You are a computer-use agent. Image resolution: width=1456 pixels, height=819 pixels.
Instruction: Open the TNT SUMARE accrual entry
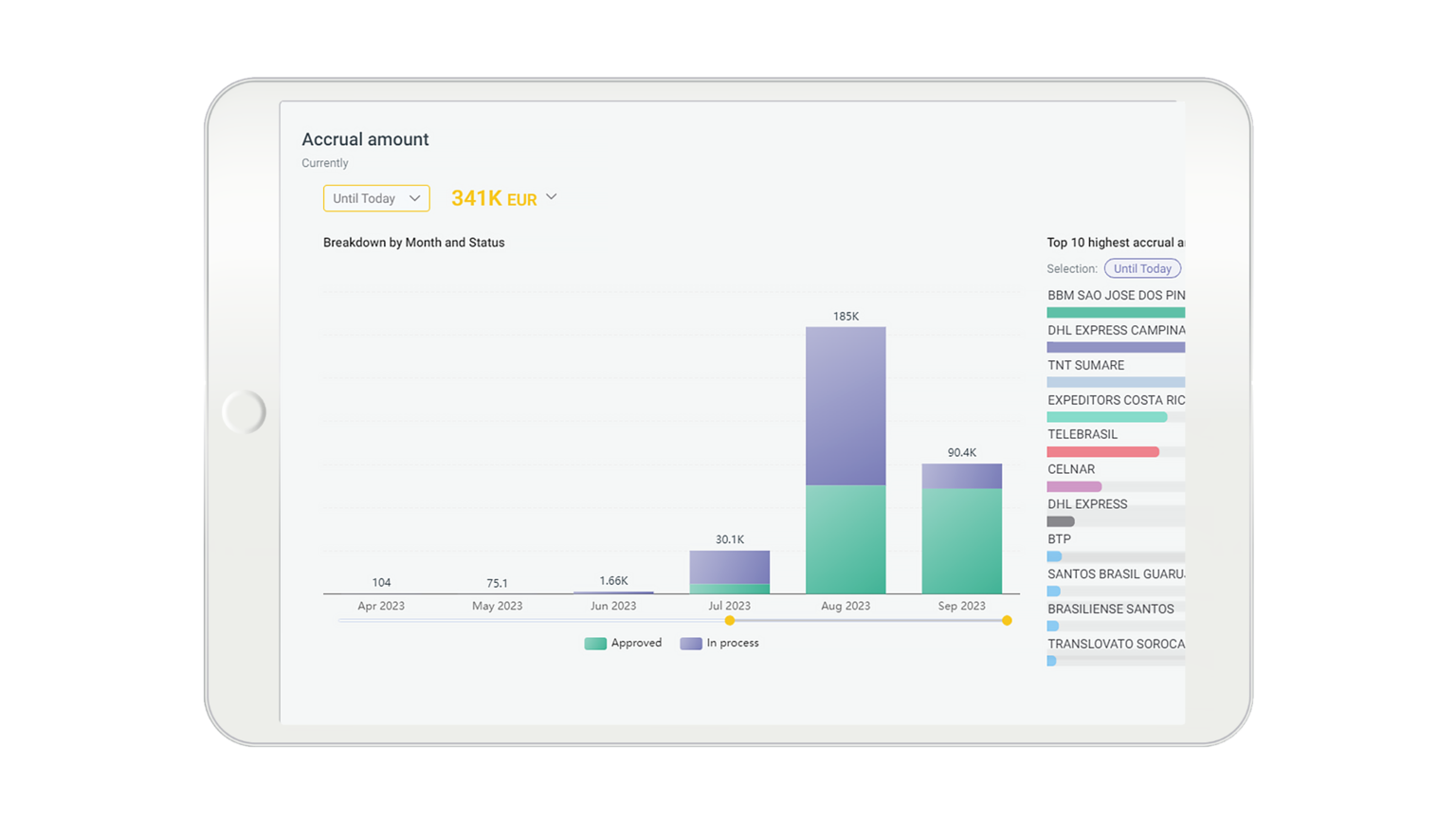pyautogui.click(x=1085, y=365)
